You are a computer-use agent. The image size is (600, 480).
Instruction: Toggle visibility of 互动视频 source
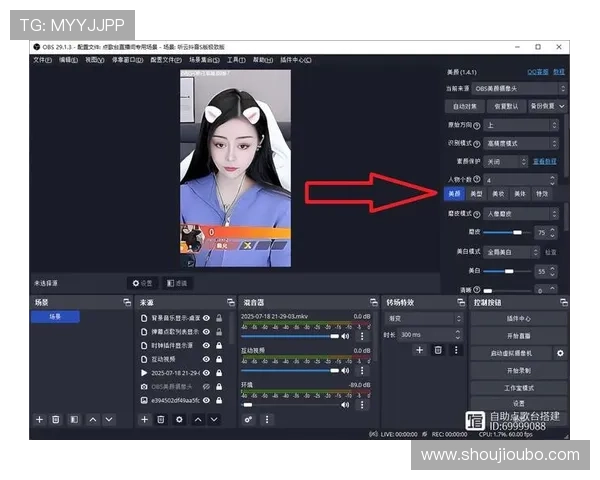(x=206, y=358)
